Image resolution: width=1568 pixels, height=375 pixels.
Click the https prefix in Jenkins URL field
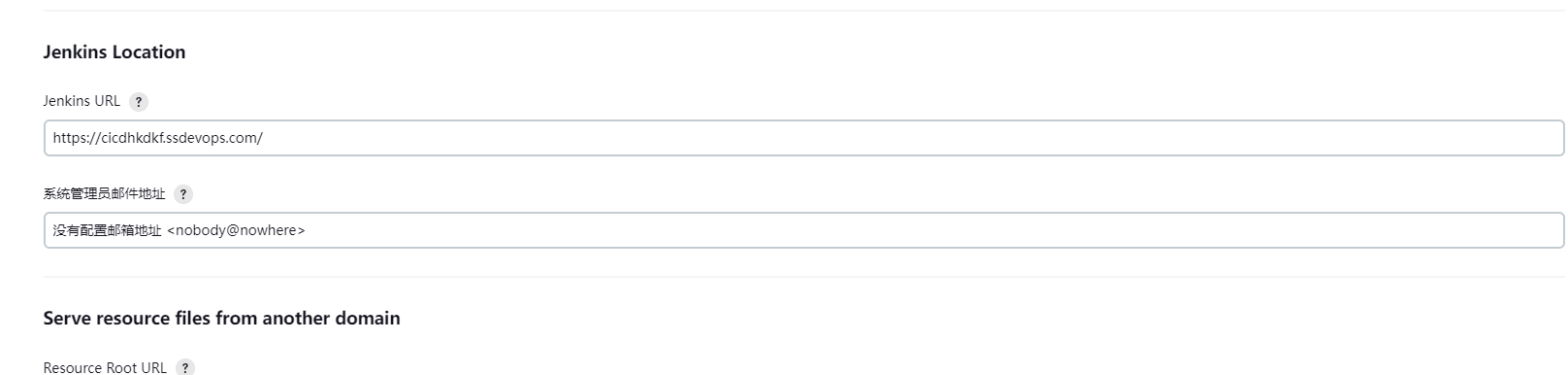pos(69,138)
